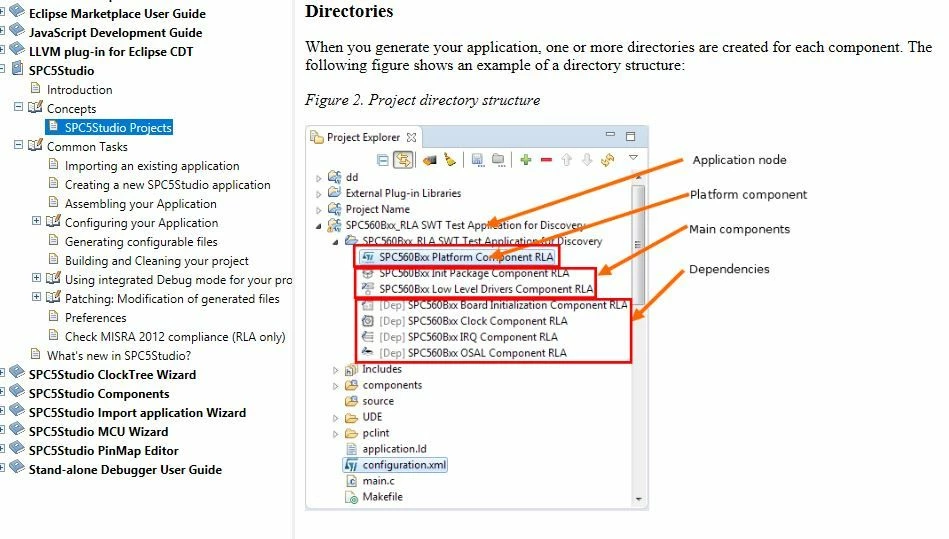Click the up arrow icon in Project Explorer toolbar

click(x=566, y=160)
